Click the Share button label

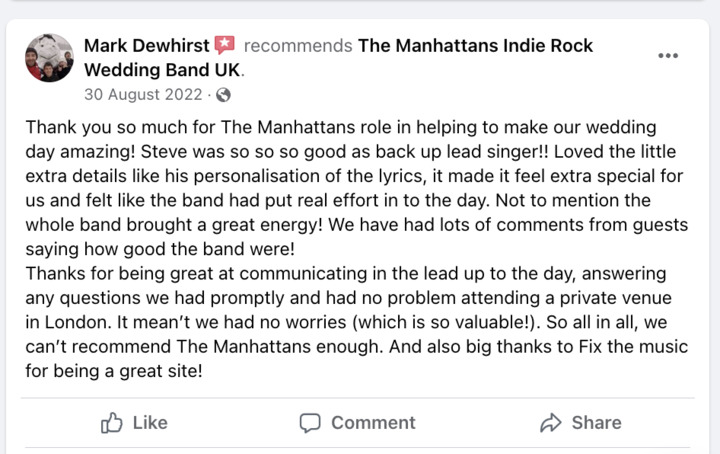click(x=596, y=423)
